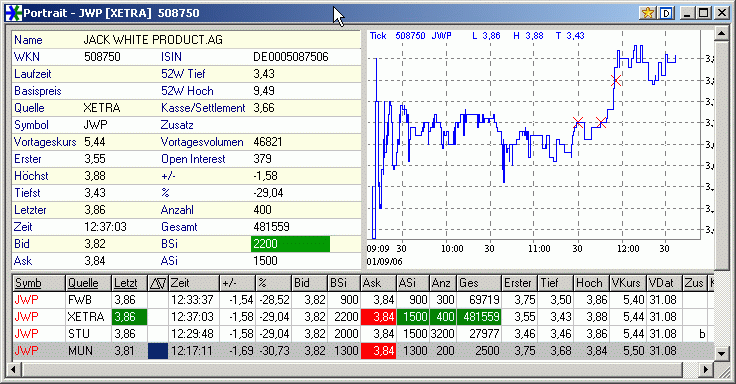
Task: Click green 481559 cell in XETRA row
Action: (x=479, y=317)
